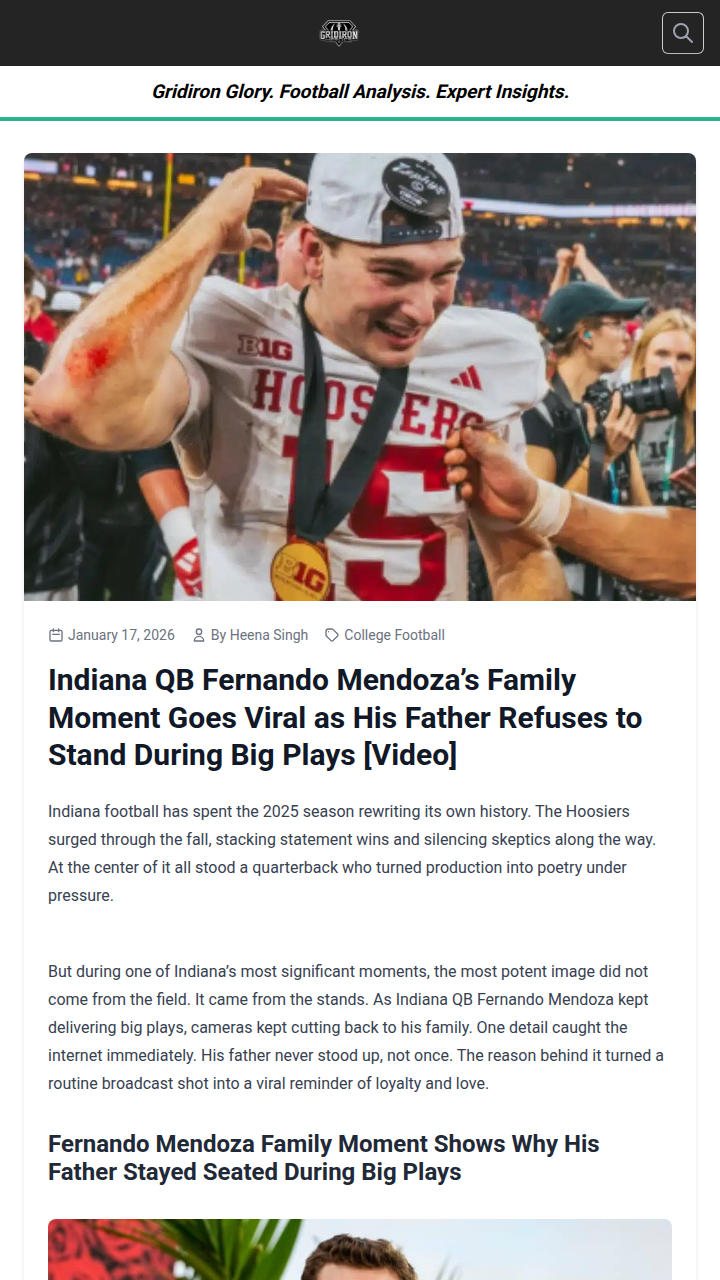The width and height of the screenshot is (720, 1280).
Task: Click the green divider under the tagline
Action: point(360,119)
